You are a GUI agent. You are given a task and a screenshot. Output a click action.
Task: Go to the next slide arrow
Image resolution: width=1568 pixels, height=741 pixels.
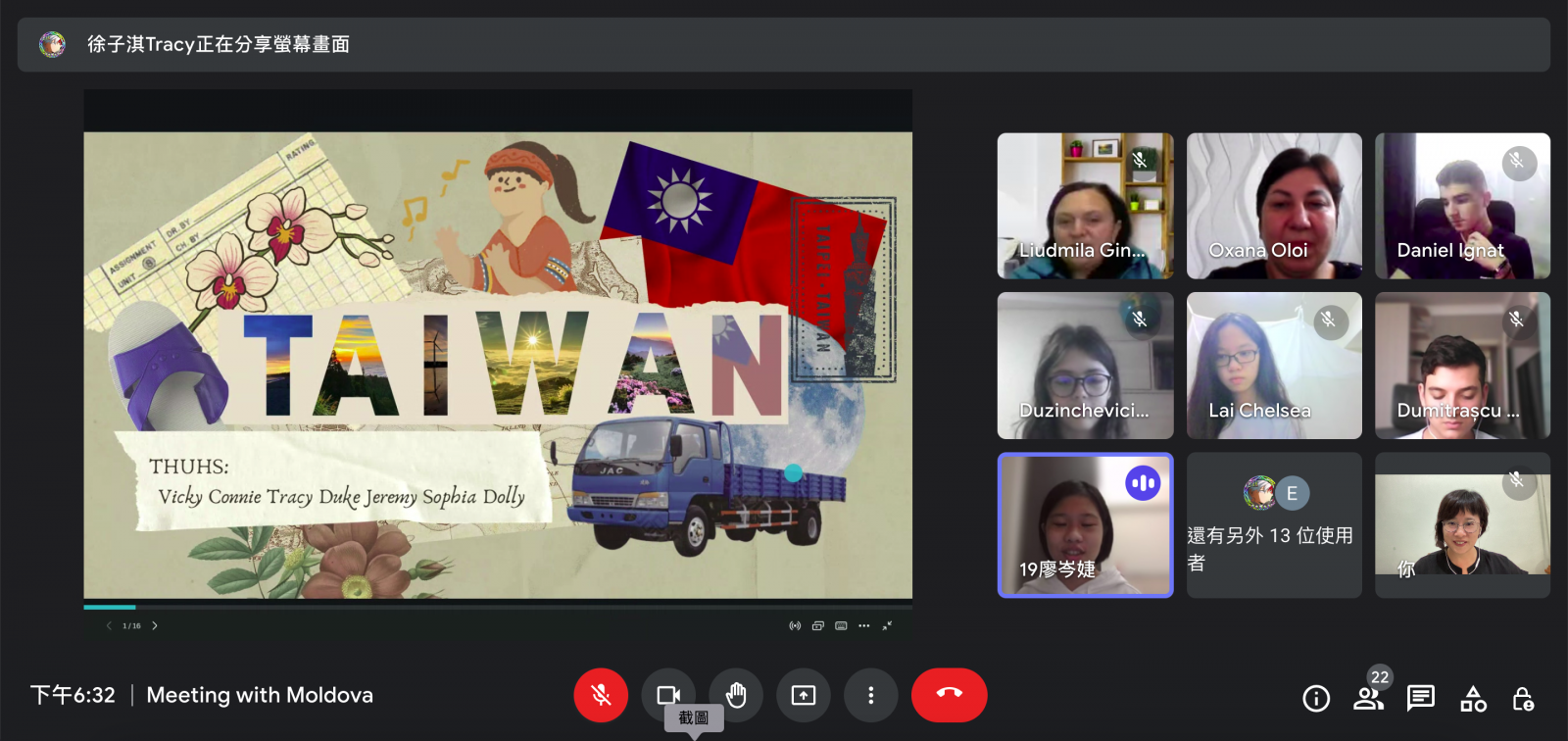[x=155, y=625]
